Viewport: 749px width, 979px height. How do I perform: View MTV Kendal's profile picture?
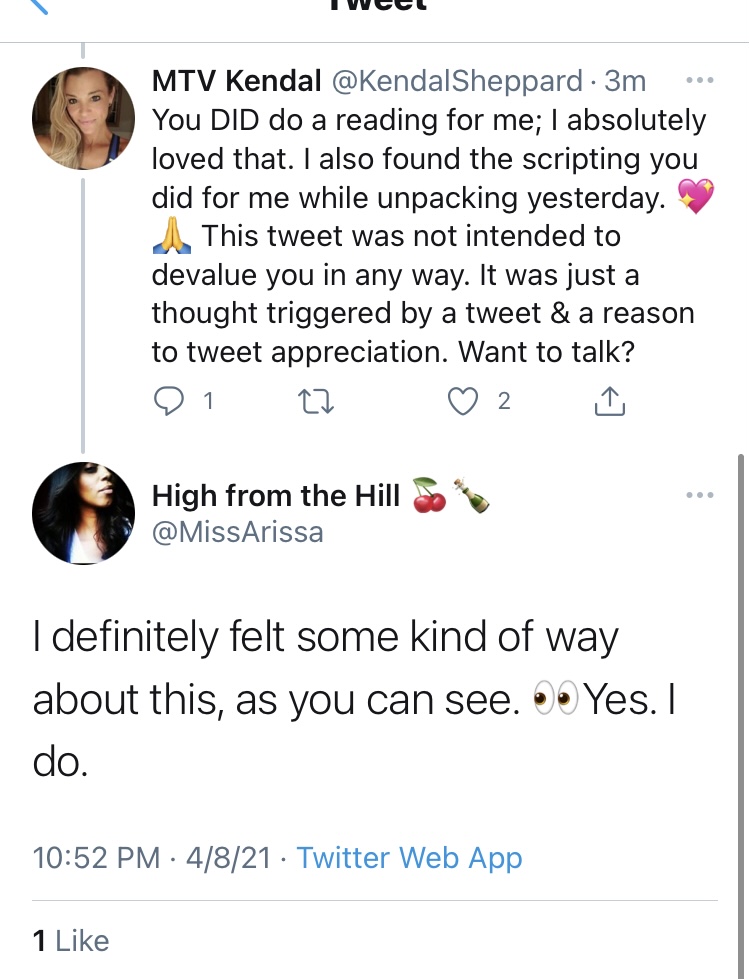click(x=83, y=119)
